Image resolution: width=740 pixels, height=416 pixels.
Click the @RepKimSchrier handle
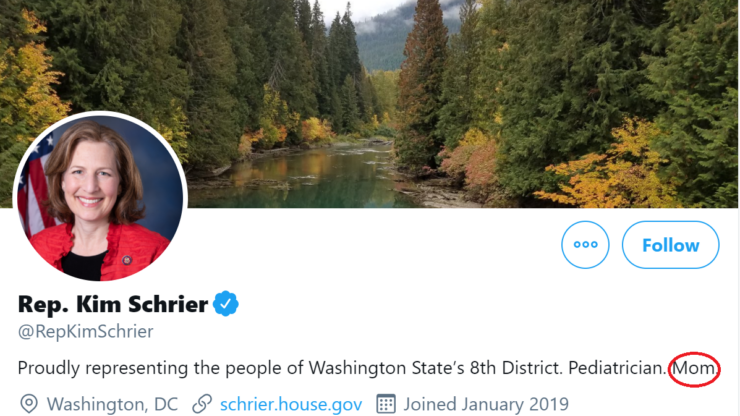click(85, 331)
